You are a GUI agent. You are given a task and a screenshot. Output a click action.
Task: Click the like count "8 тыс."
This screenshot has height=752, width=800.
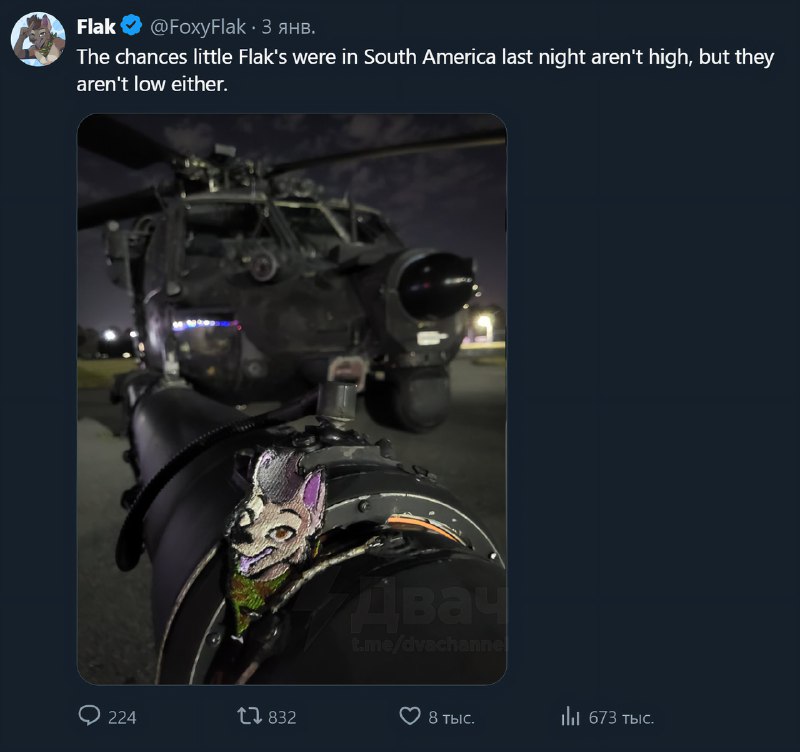pos(451,717)
